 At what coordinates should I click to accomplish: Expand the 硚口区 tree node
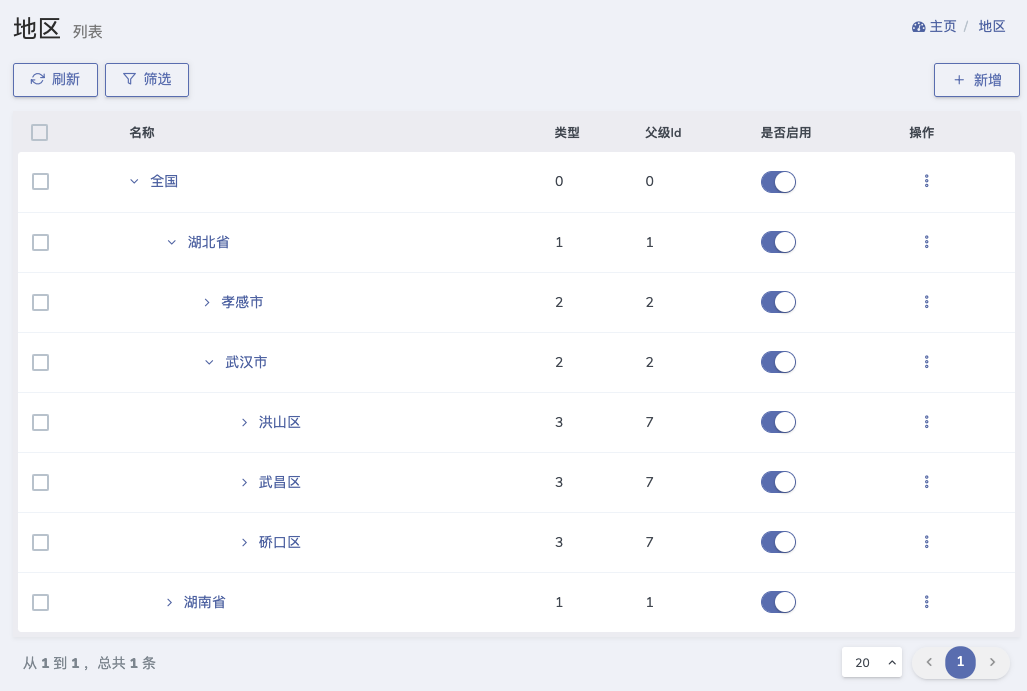(x=244, y=542)
